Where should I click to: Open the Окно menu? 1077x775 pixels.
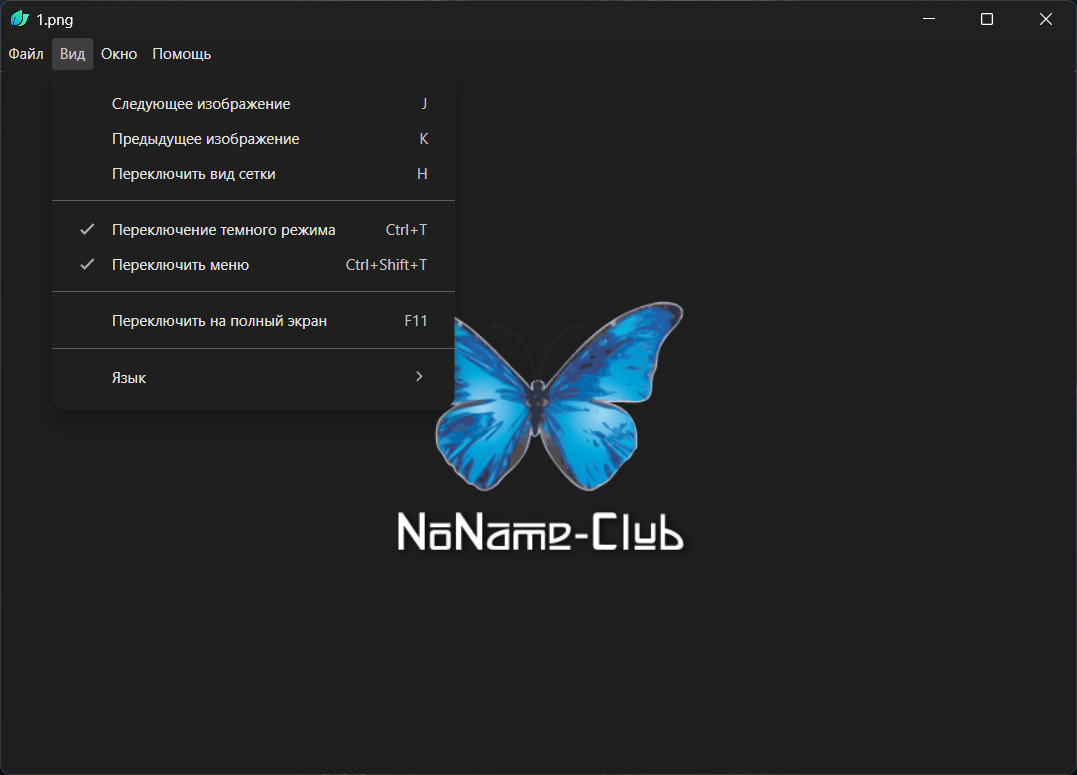[x=119, y=54]
